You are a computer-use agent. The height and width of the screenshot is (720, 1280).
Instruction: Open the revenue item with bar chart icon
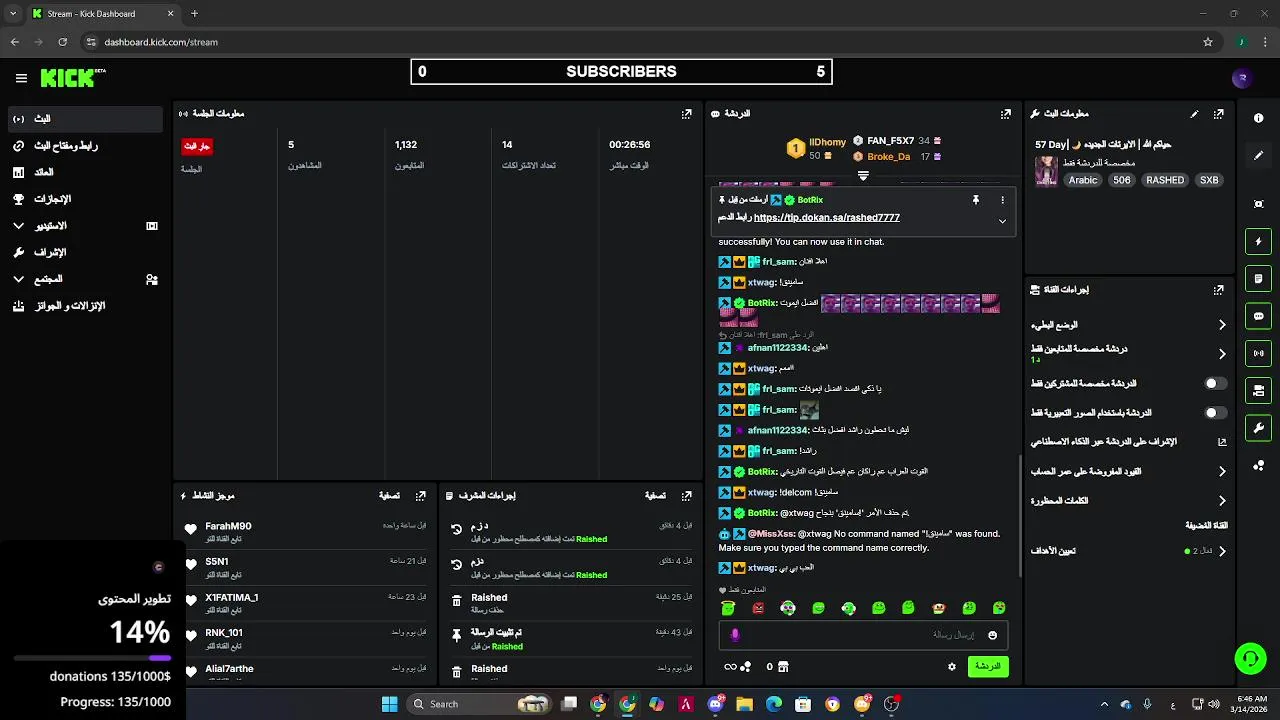click(85, 172)
